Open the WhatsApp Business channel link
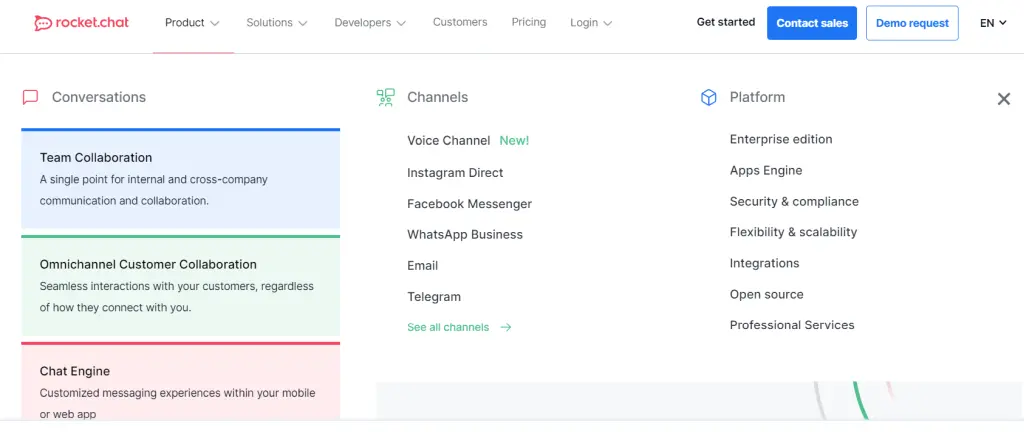The height and width of the screenshot is (432, 1024). pos(464,234)
